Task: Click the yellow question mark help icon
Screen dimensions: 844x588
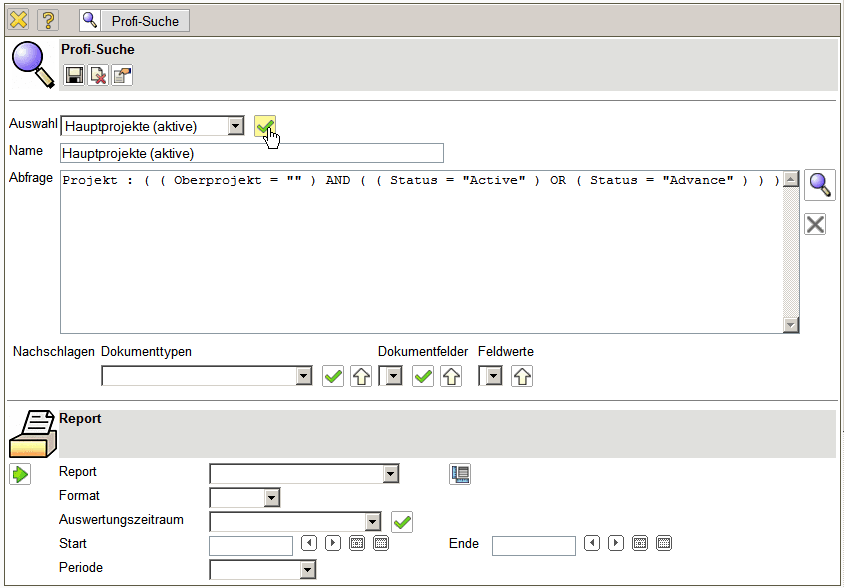Action: 48,19
